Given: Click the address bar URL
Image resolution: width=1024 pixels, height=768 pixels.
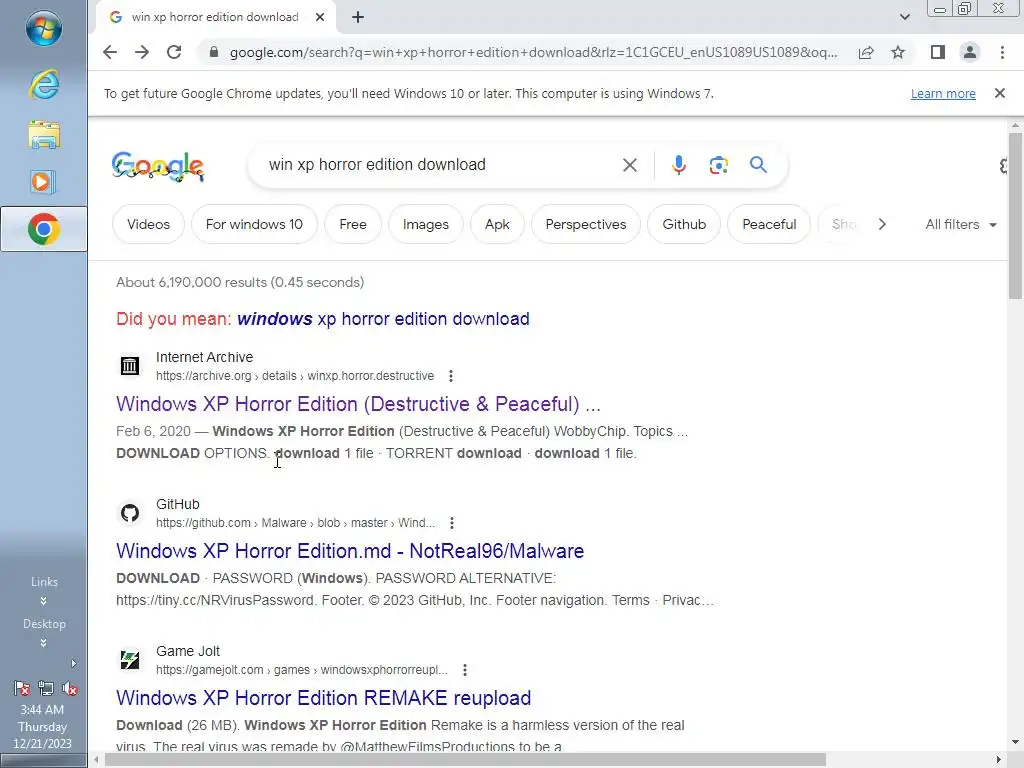Looking at the screenshot, I should click(x=534, y=52).
